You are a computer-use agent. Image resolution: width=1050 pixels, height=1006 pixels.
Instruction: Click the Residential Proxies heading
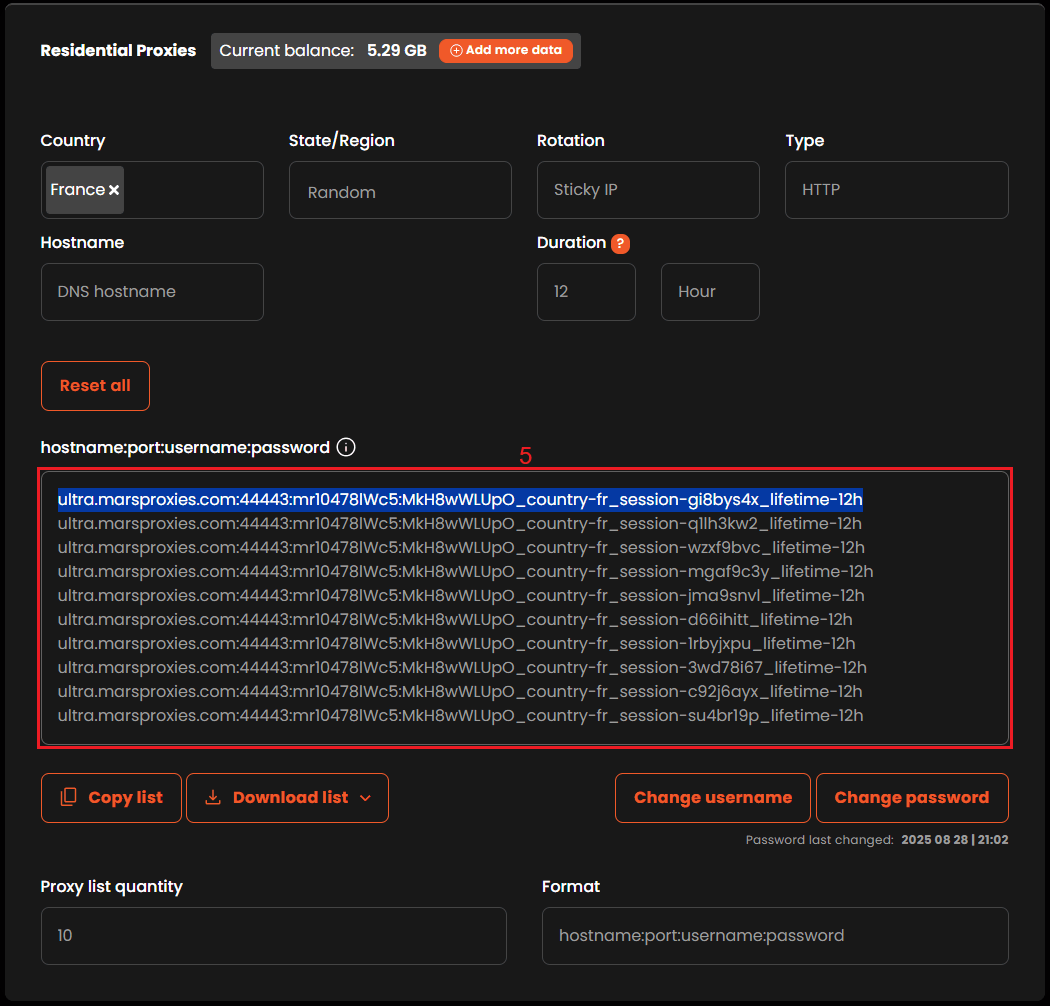pyautogui.click(x=118, y=51)
